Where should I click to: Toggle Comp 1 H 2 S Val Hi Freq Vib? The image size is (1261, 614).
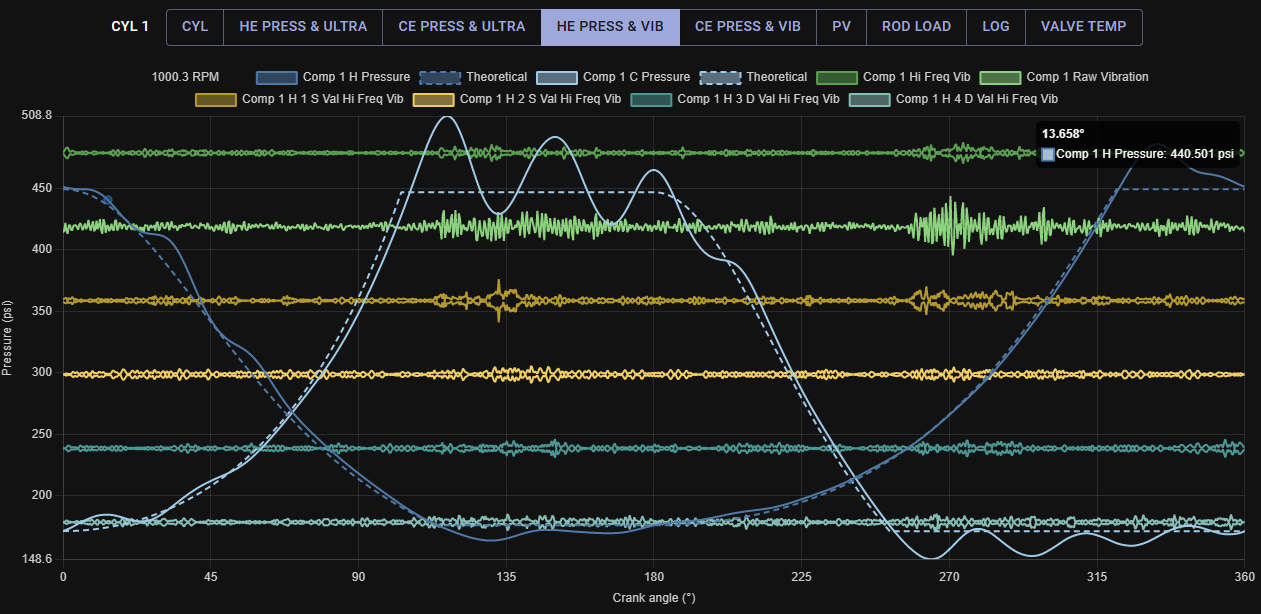click(433, 99)
